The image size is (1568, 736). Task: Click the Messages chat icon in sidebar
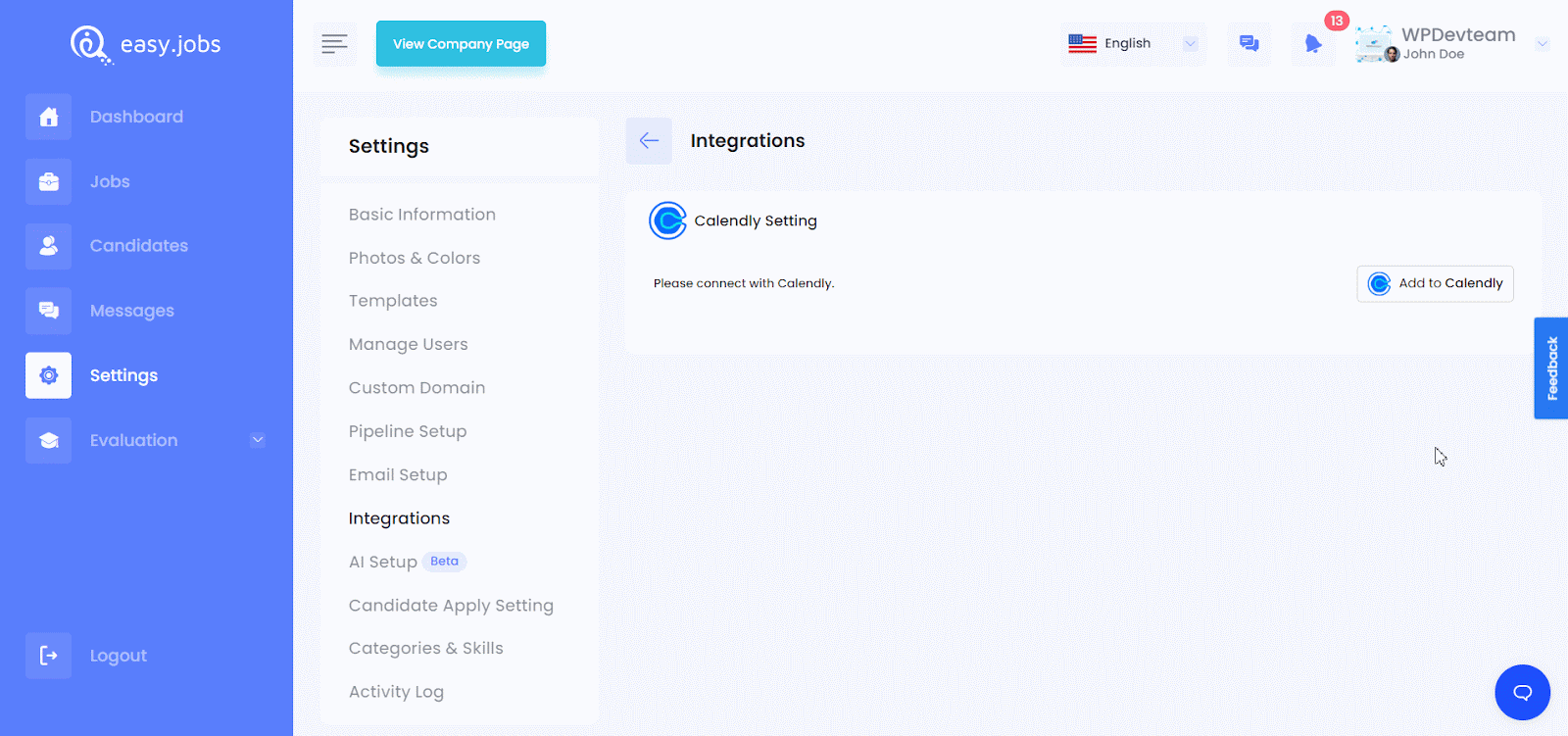tap(48, 311)
